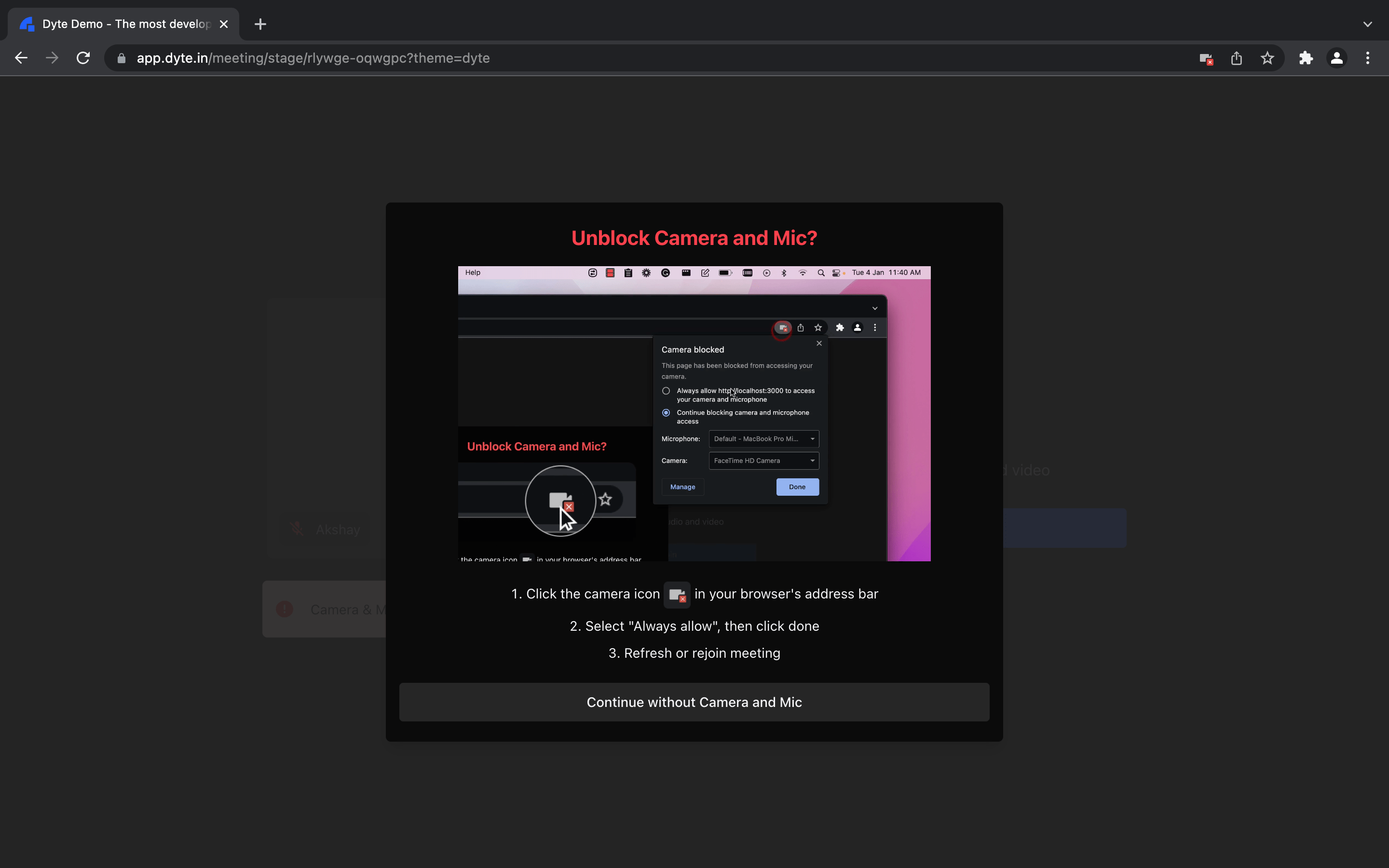Open the extensions puzzle icon
1389x868 pixels.
click(1307, 57)
